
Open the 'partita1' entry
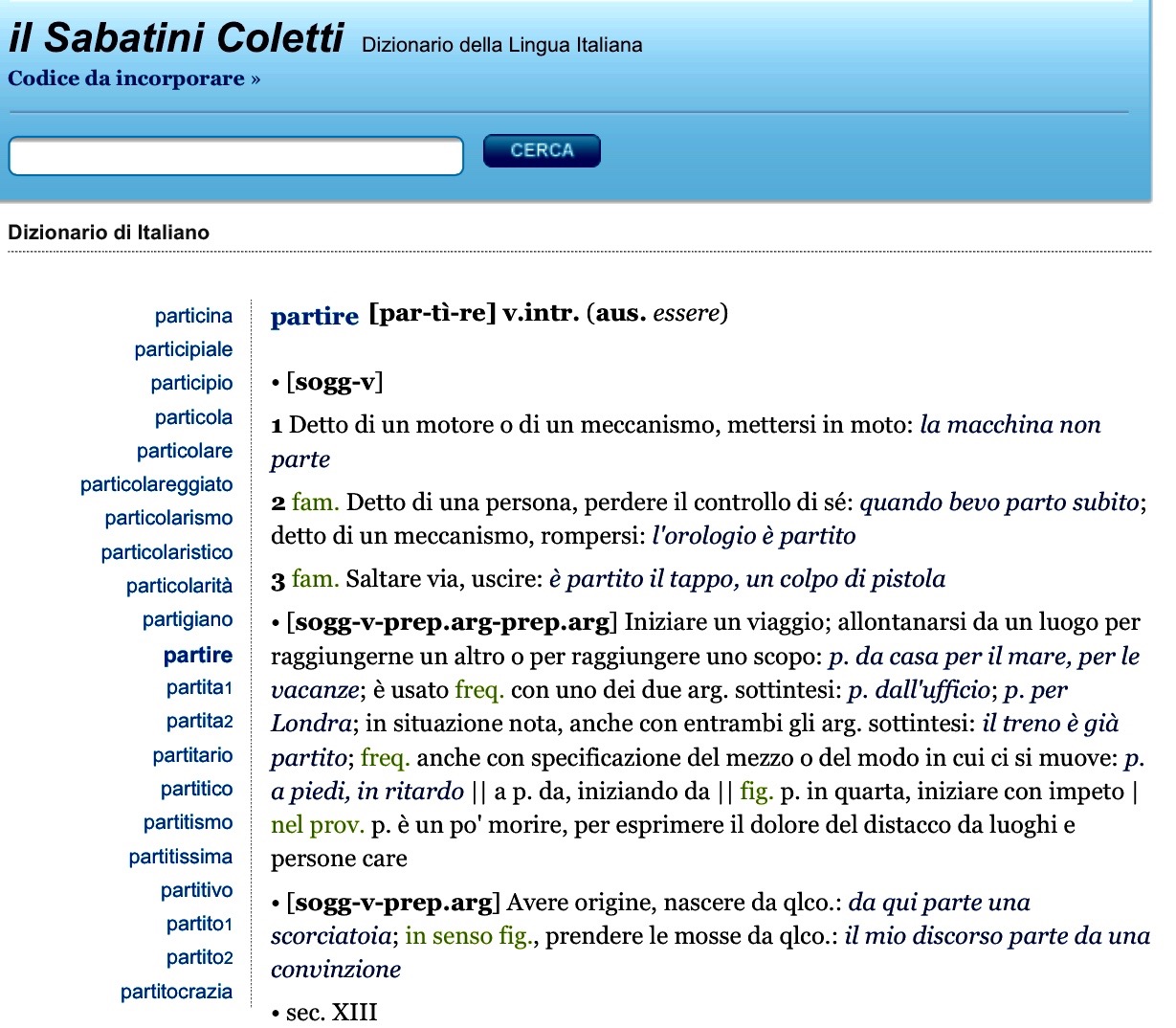tap(199, 687)
